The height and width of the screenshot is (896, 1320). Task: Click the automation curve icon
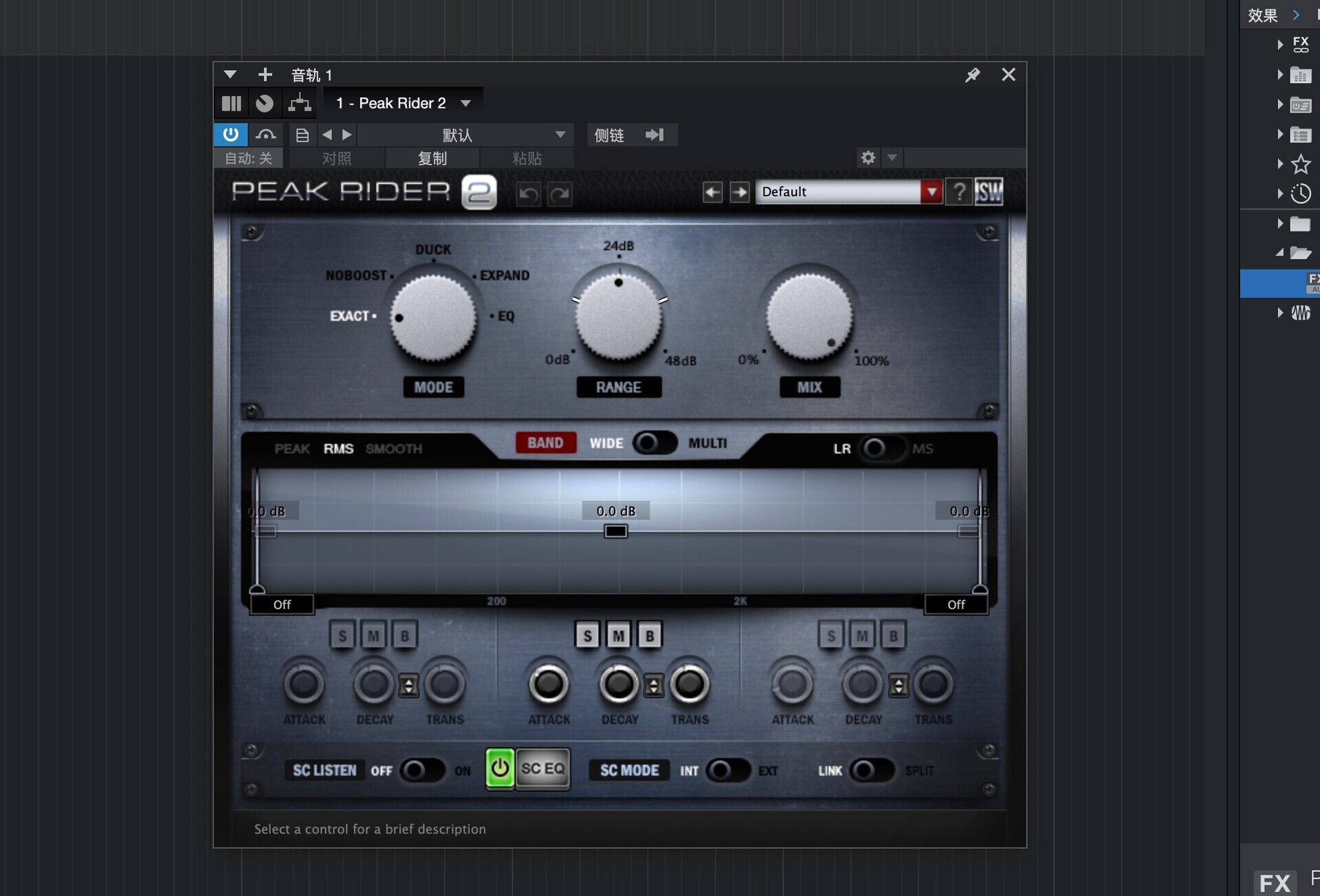(x=265, y=135)
